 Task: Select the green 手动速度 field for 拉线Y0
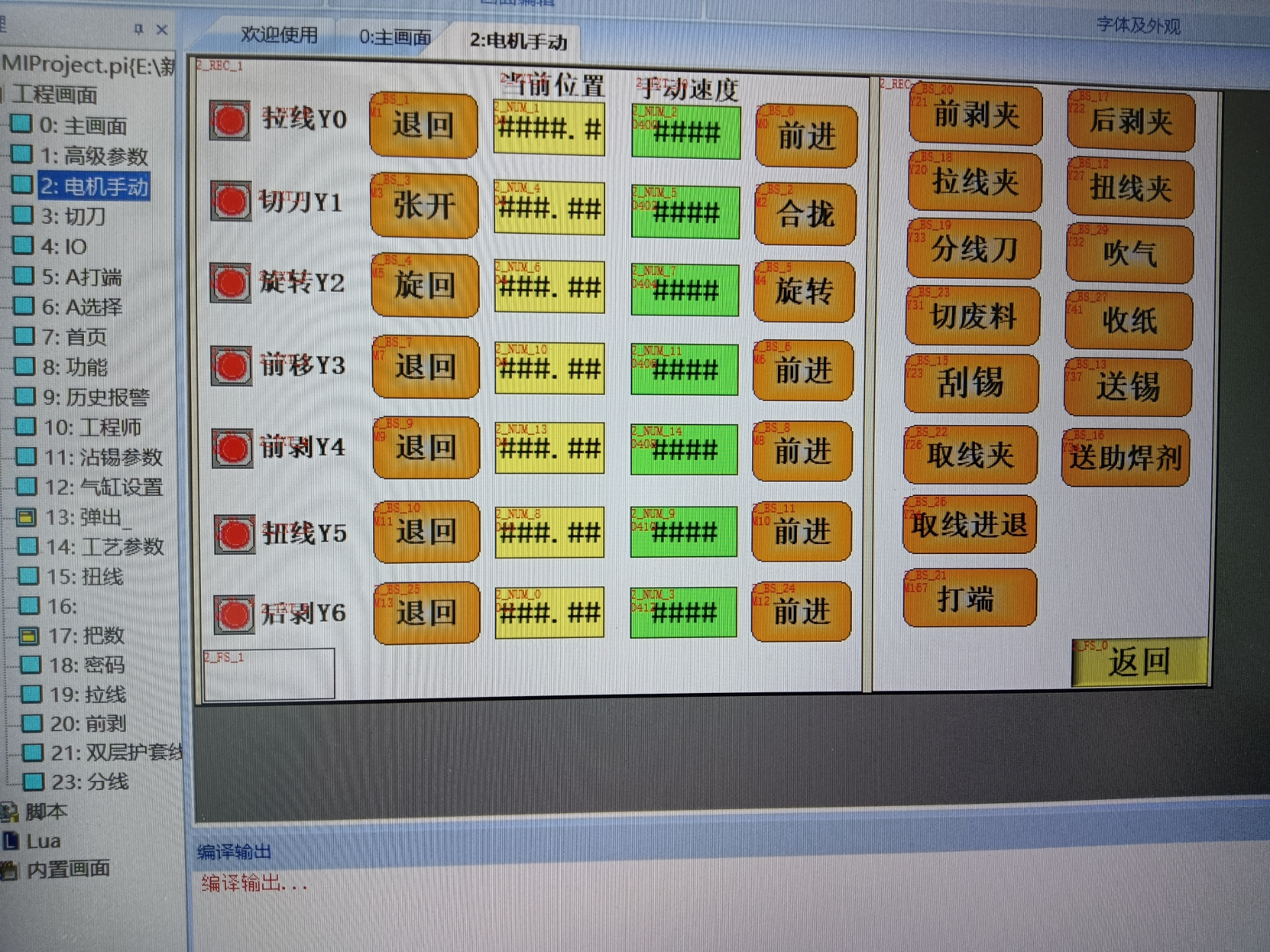tap(685, 132)
